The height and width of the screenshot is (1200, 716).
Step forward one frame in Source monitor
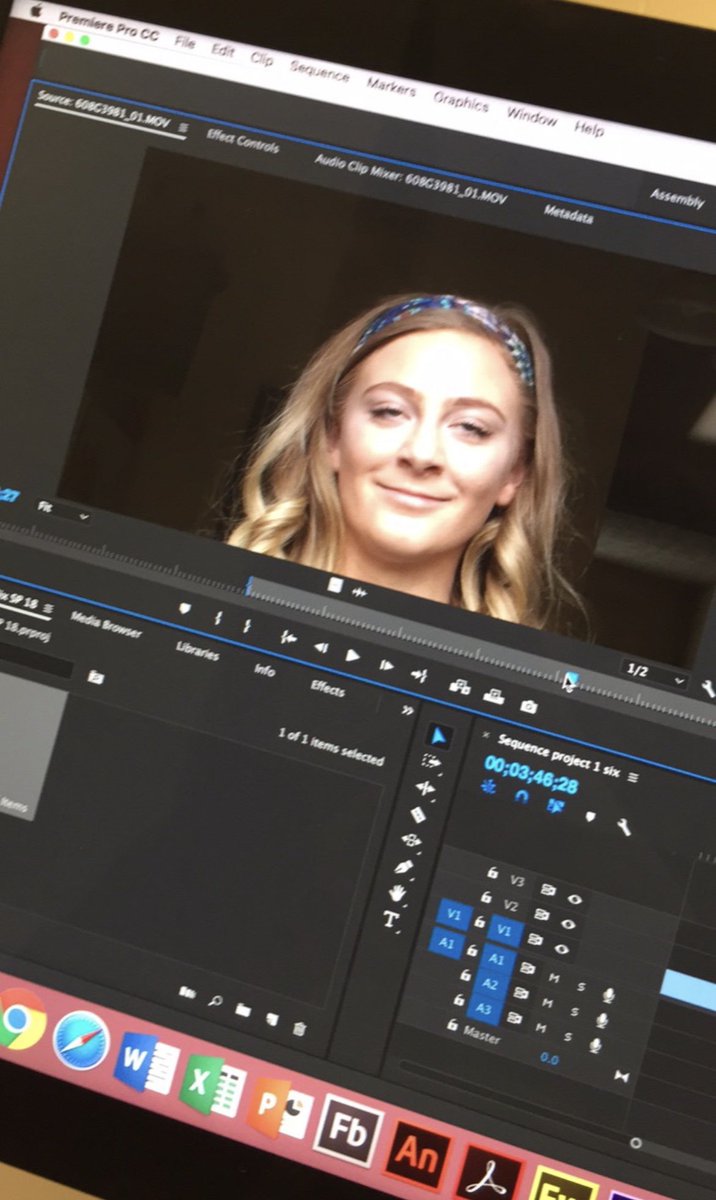pos(386,665)
